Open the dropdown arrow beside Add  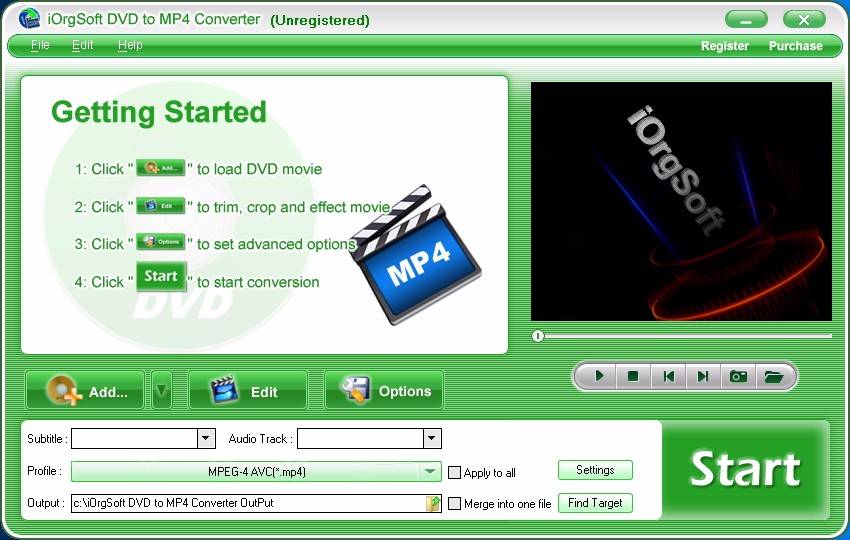point(162,390)
